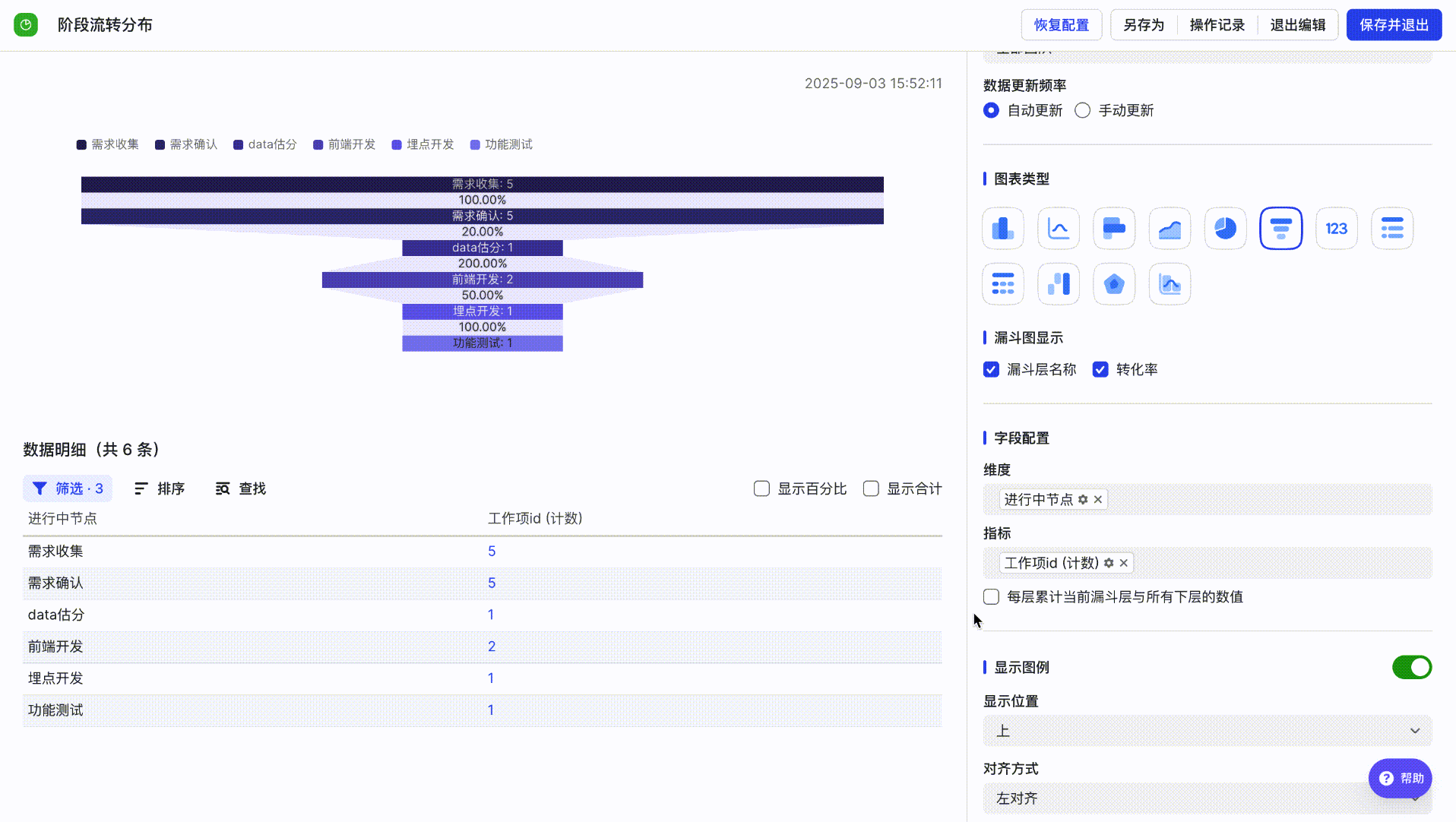
Task: Check 每层累计当前漏斗层与所有下层的数值 option
Action: [991, 596]
